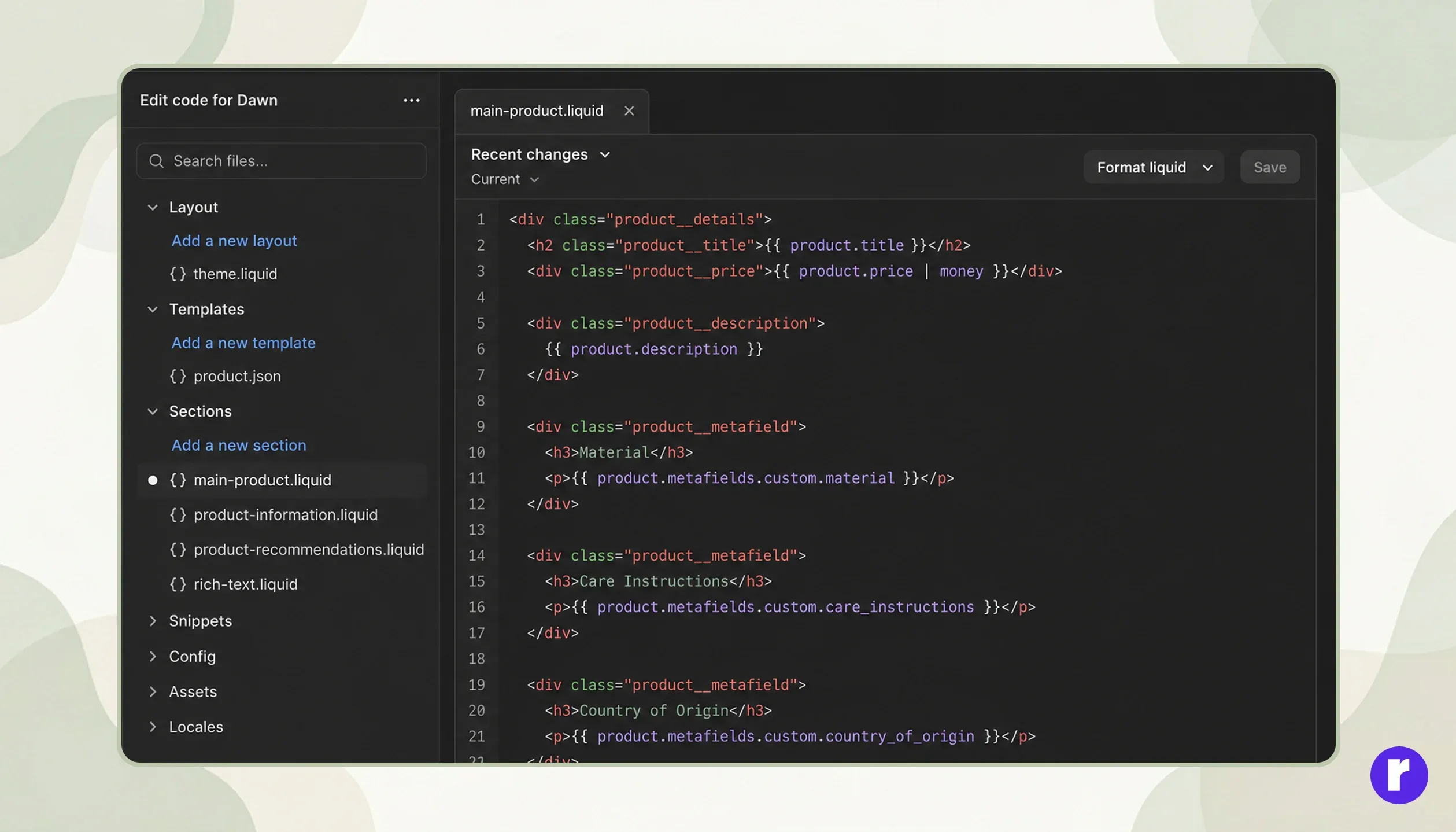Screen dimensions: 1456x832
Task: Click the Search files input field
Action: (x=281, y=161)
